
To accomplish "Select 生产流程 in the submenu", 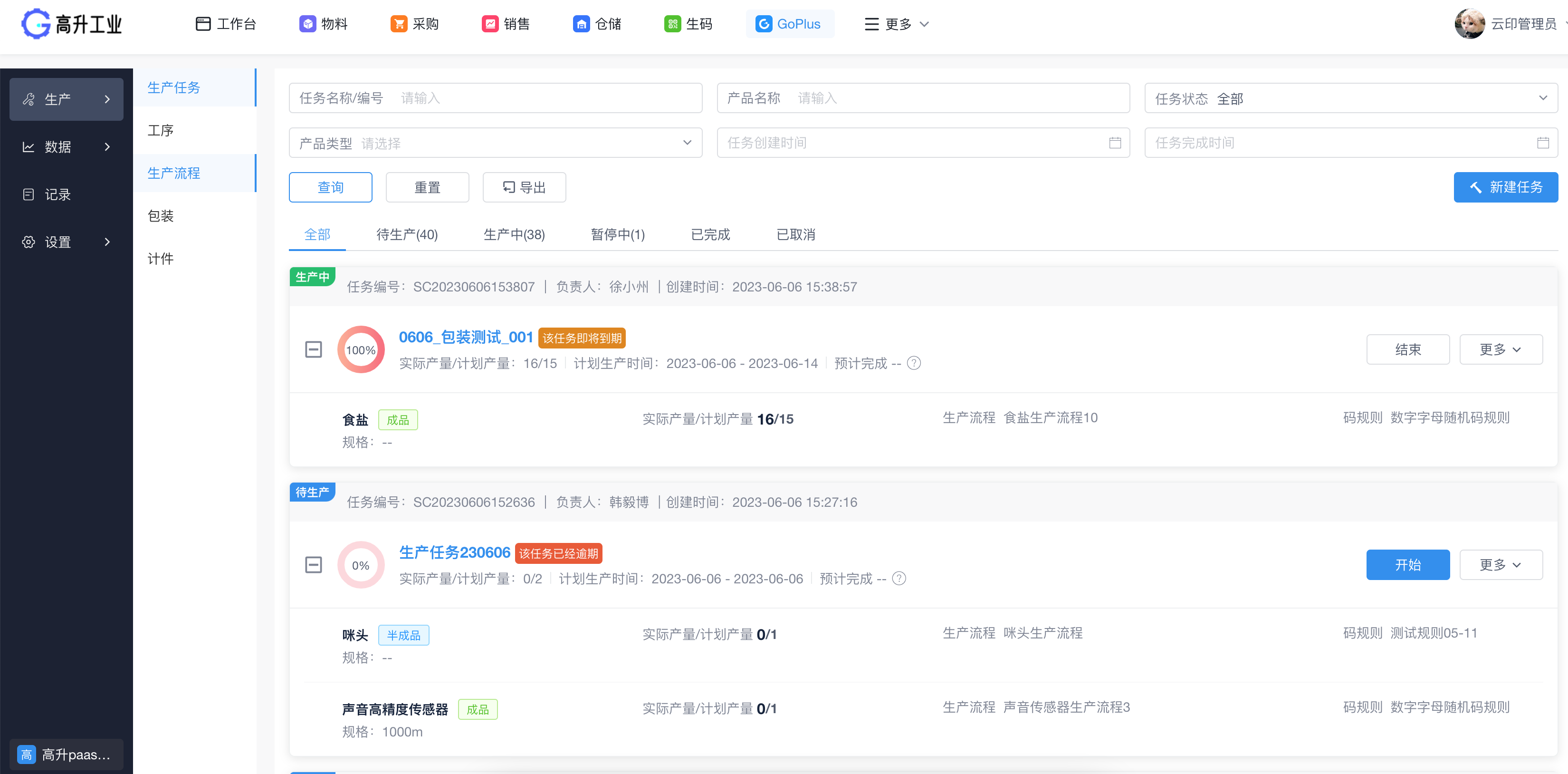I will coord(195,173).
